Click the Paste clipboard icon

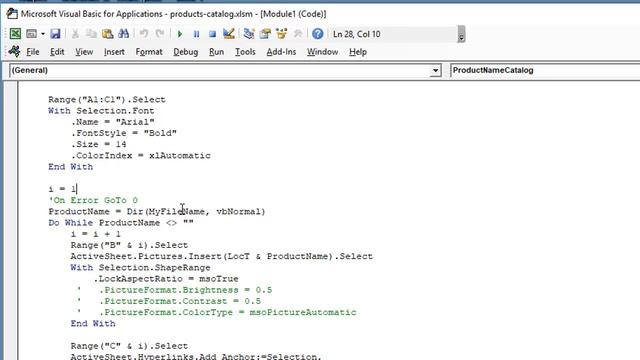[x=107, y=34]
